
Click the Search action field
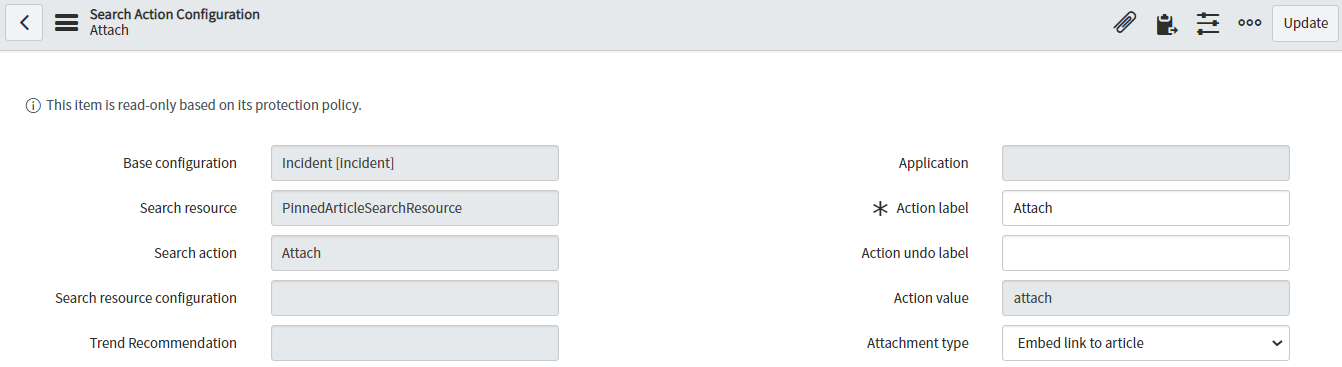point(415,253)
